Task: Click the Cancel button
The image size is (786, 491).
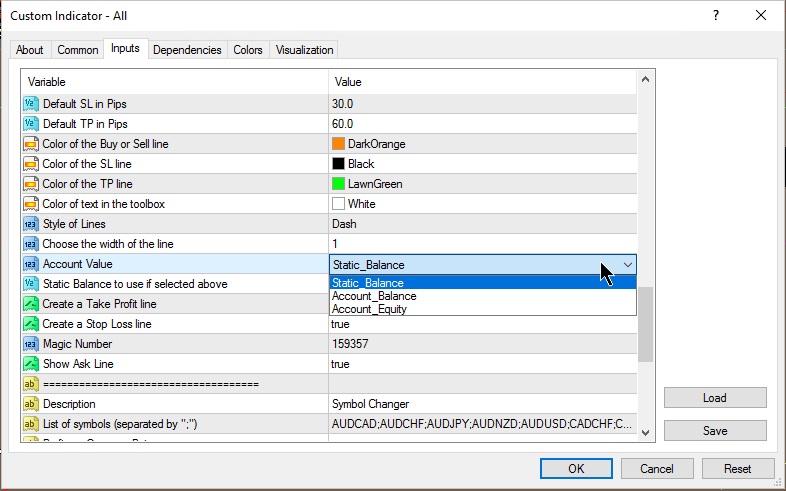Action: coord(657,468)
